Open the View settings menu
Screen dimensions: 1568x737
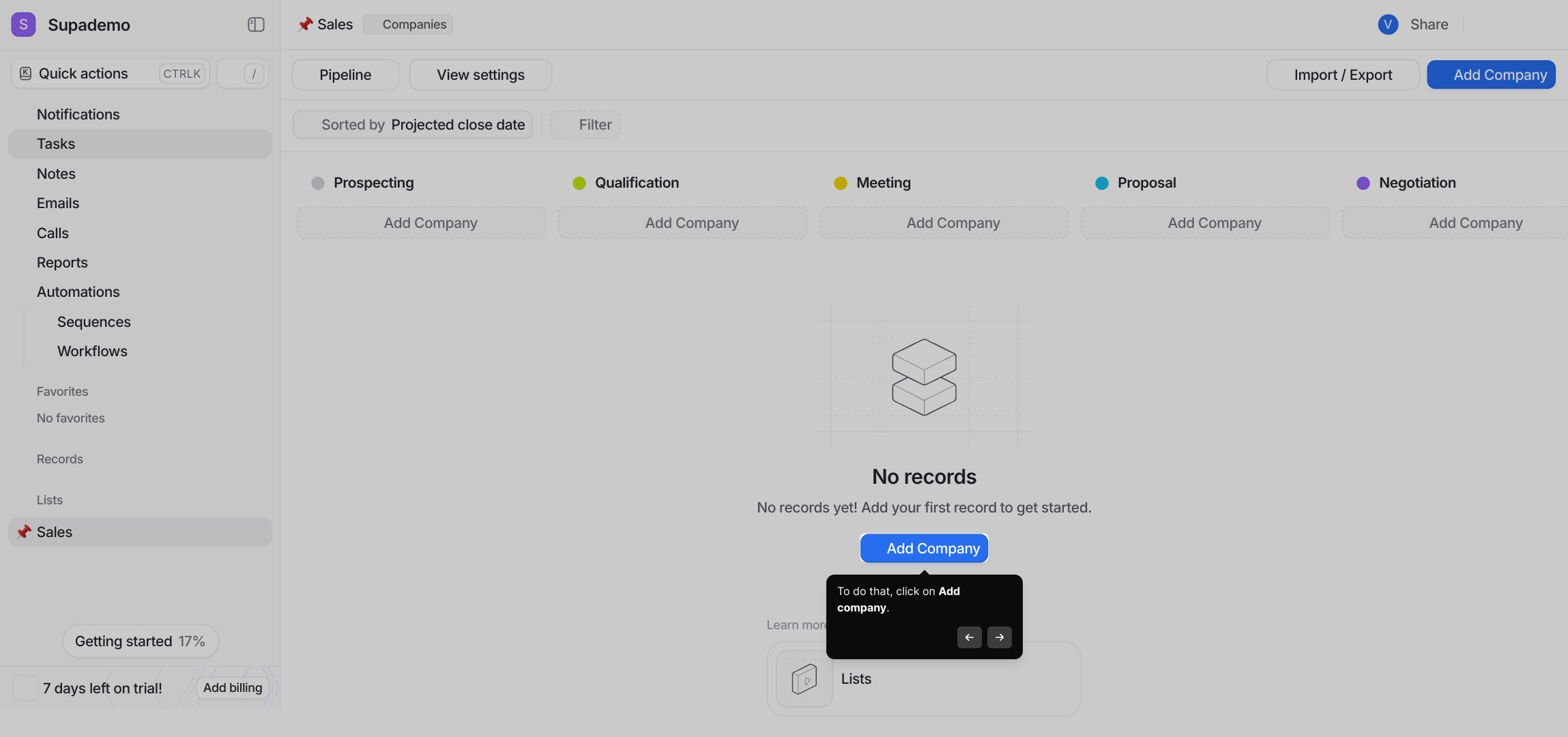point(480,74)
